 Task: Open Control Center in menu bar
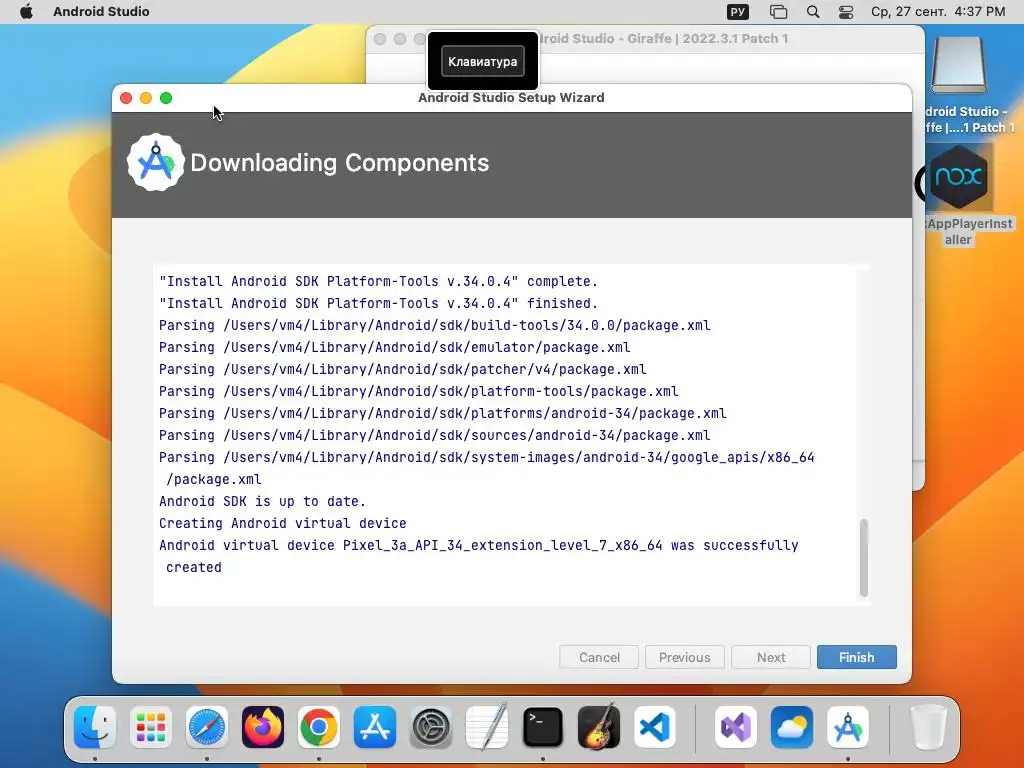click(x=846, y=12)
